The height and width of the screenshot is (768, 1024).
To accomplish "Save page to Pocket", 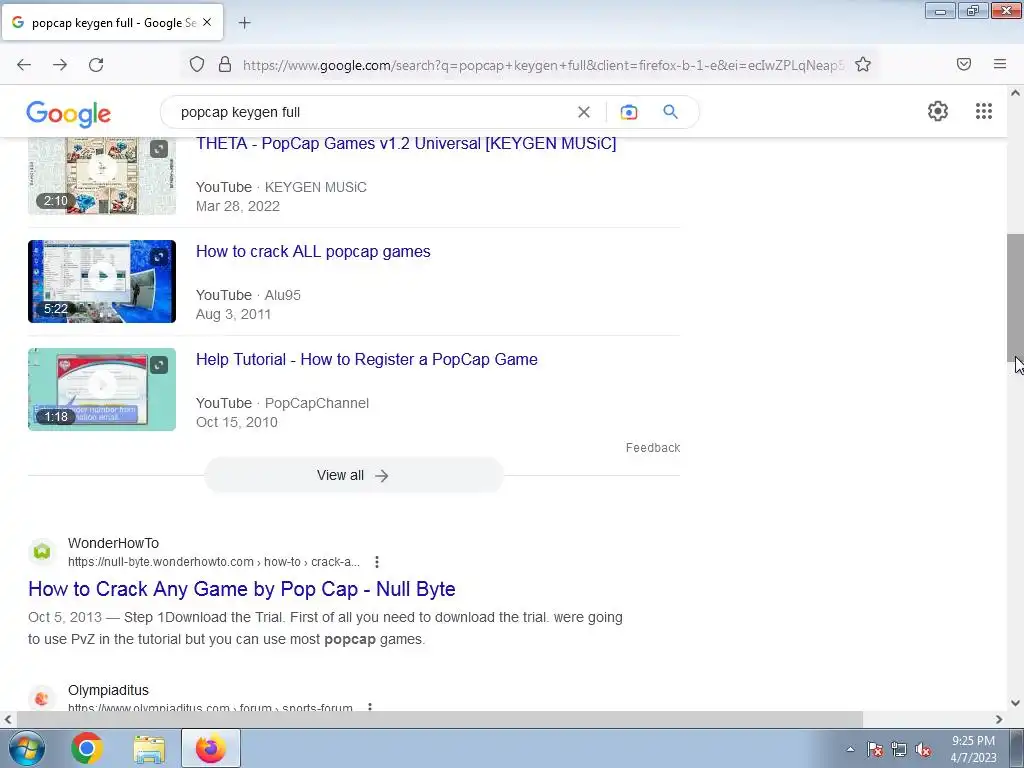I will (964, 64).
